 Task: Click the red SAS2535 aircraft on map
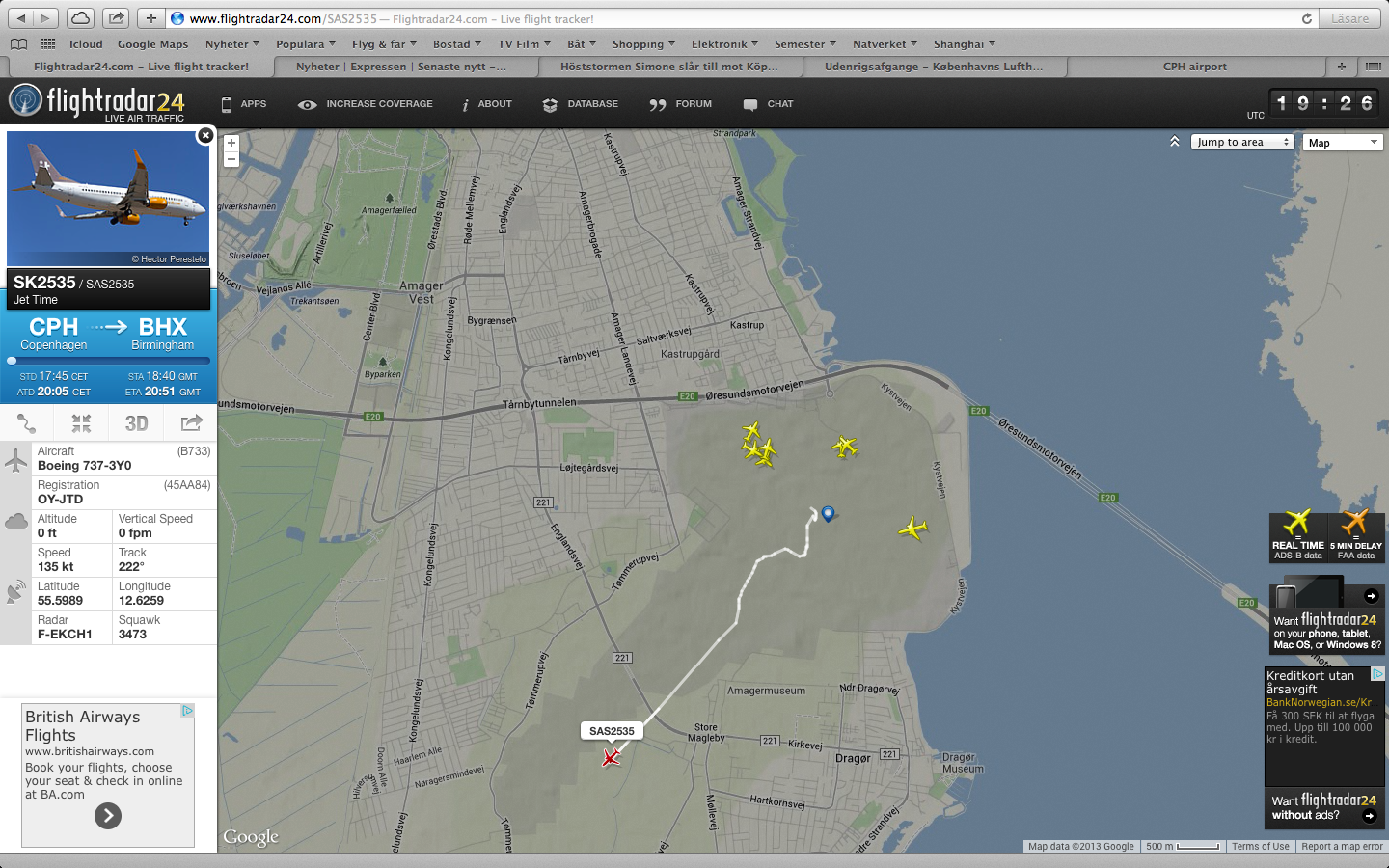[x=611, y=758]
